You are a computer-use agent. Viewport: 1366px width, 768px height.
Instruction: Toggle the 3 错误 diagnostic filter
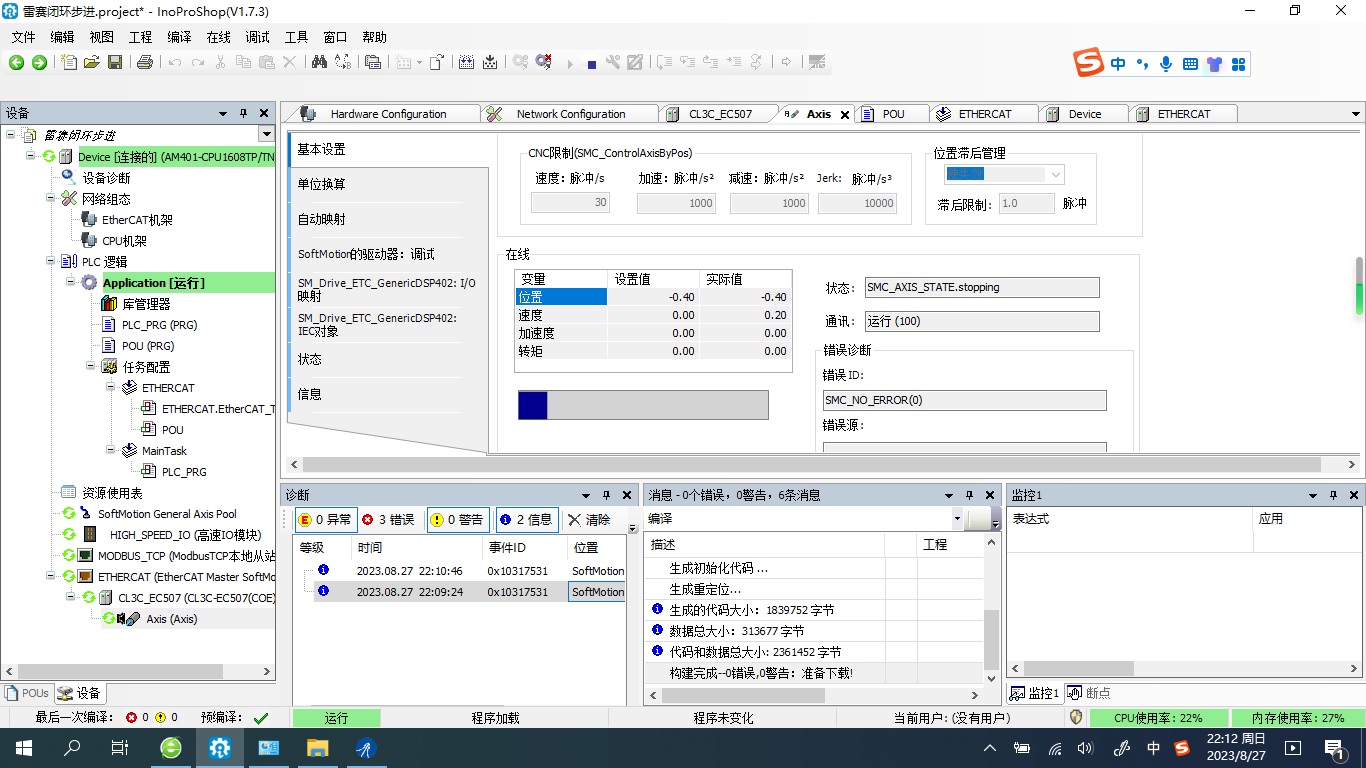(x=388, y=520)
